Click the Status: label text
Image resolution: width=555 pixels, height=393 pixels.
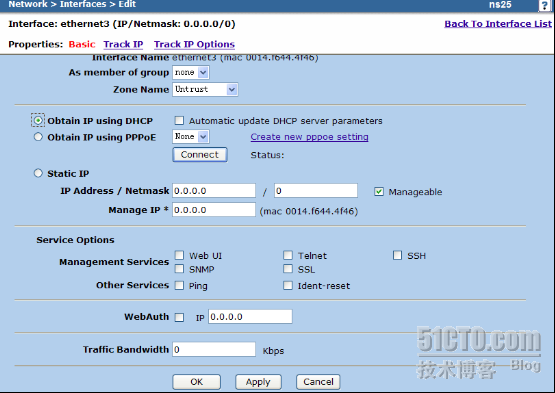pyautogui.click(x=267, y=155)
